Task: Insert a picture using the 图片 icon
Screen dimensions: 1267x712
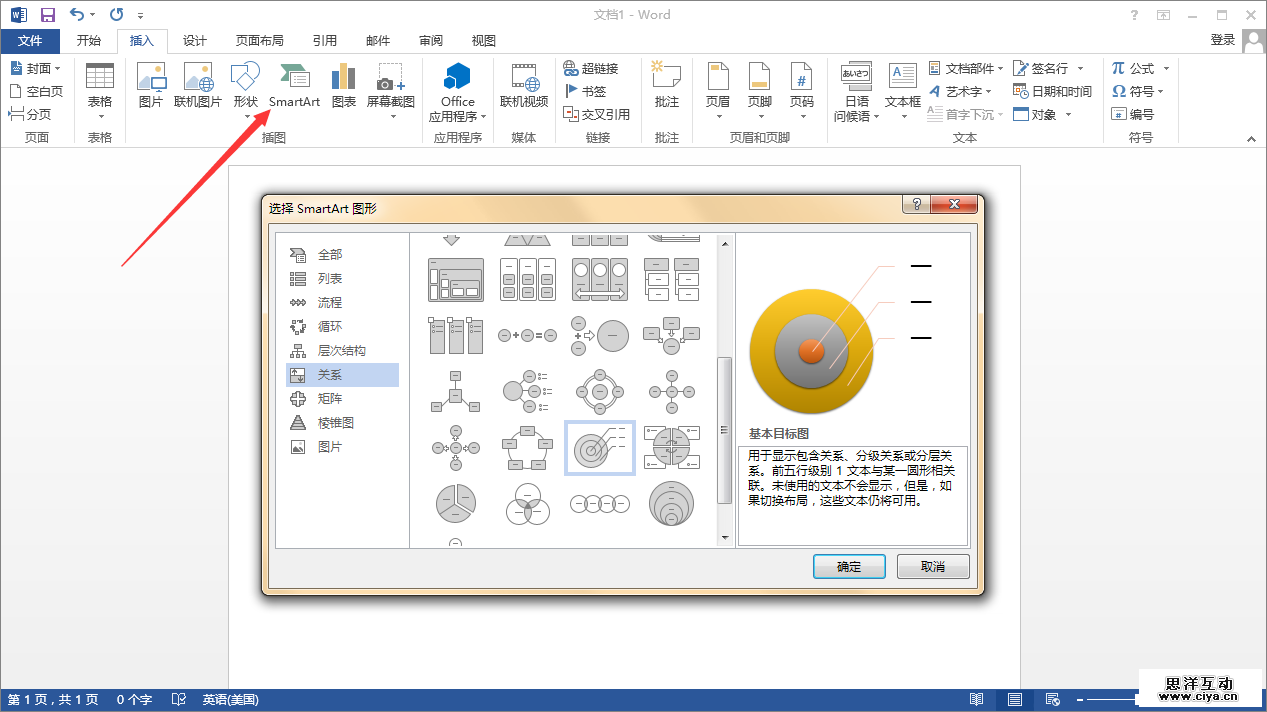Action: [151, 84]
